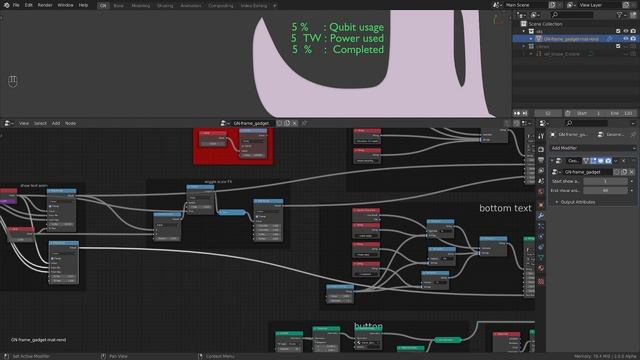Switch to the Modeling workspace tab

pos(140,6)
